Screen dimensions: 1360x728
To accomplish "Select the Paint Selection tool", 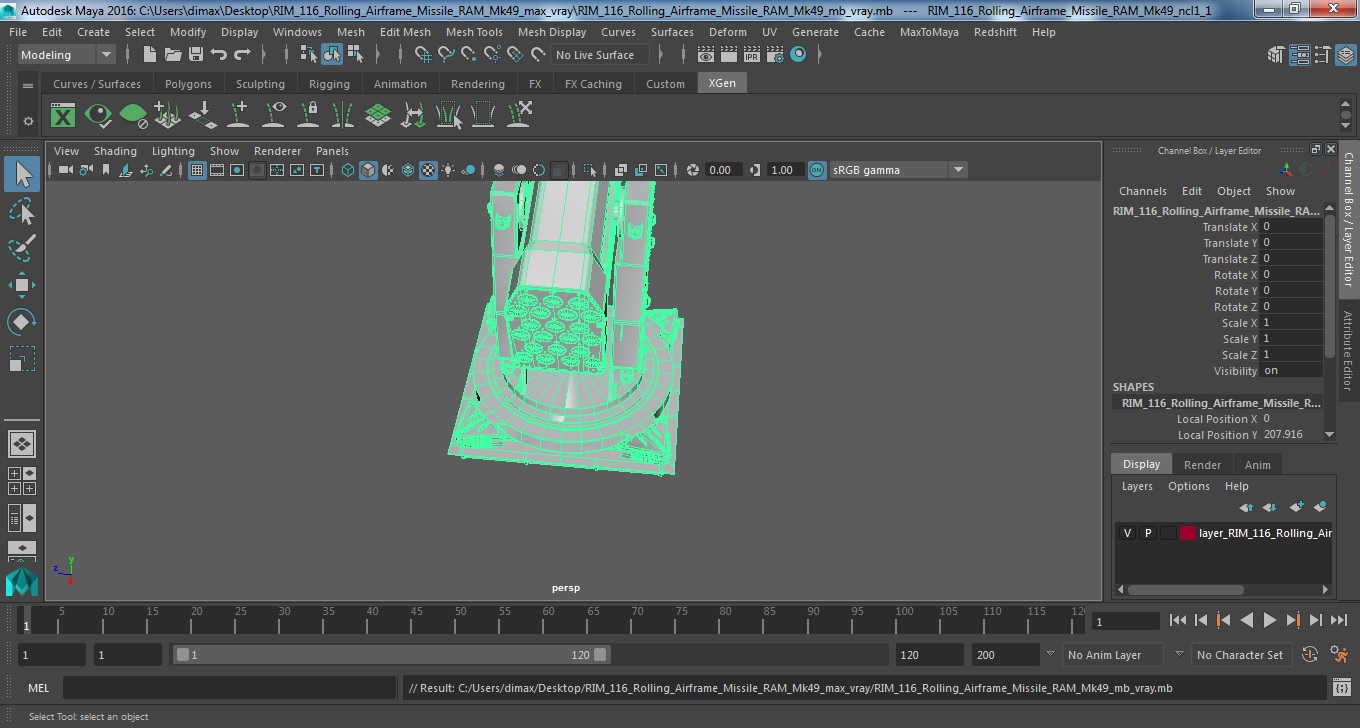I will click(22, 247).
